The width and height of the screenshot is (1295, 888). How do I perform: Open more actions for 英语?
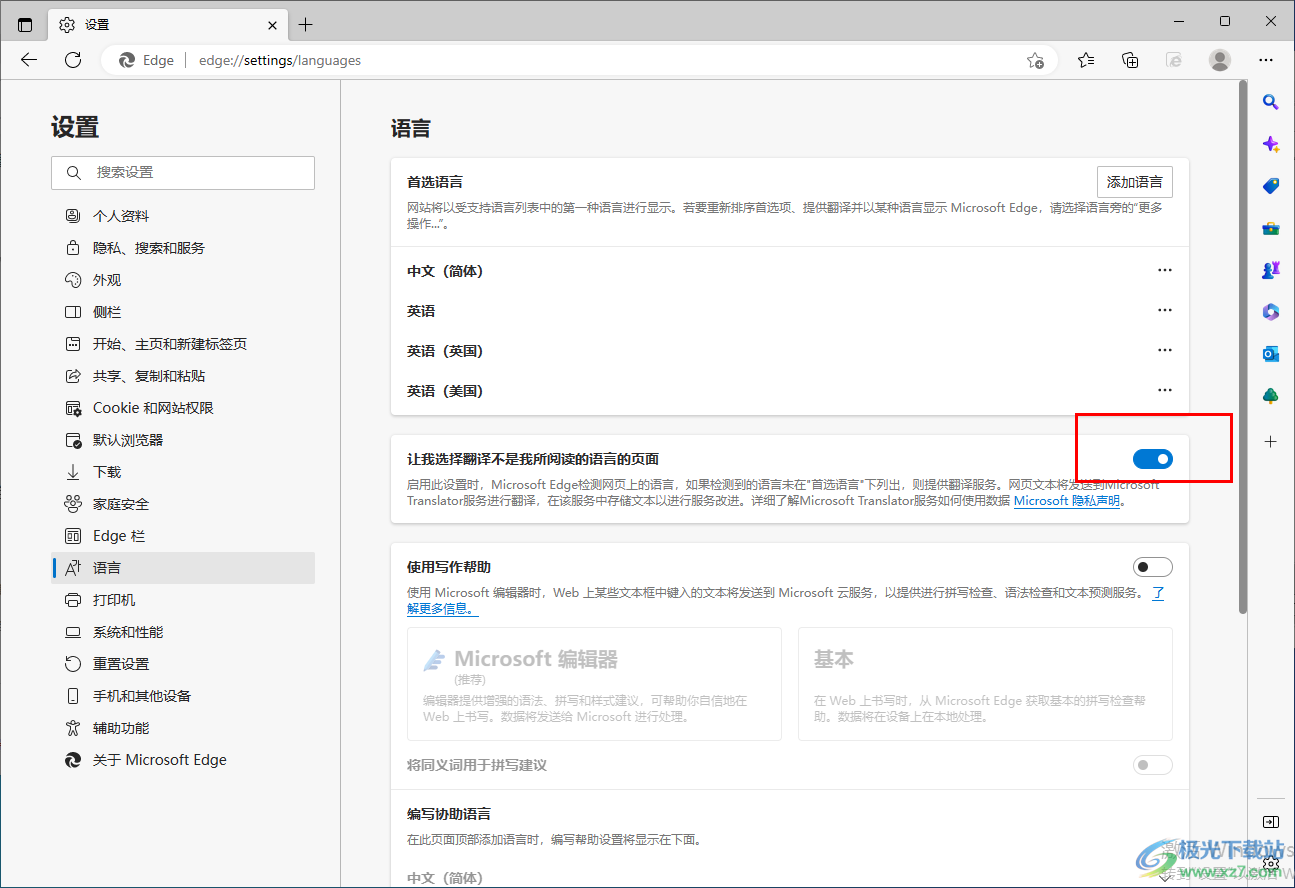pyautogui.click(x=1165, y=310)
